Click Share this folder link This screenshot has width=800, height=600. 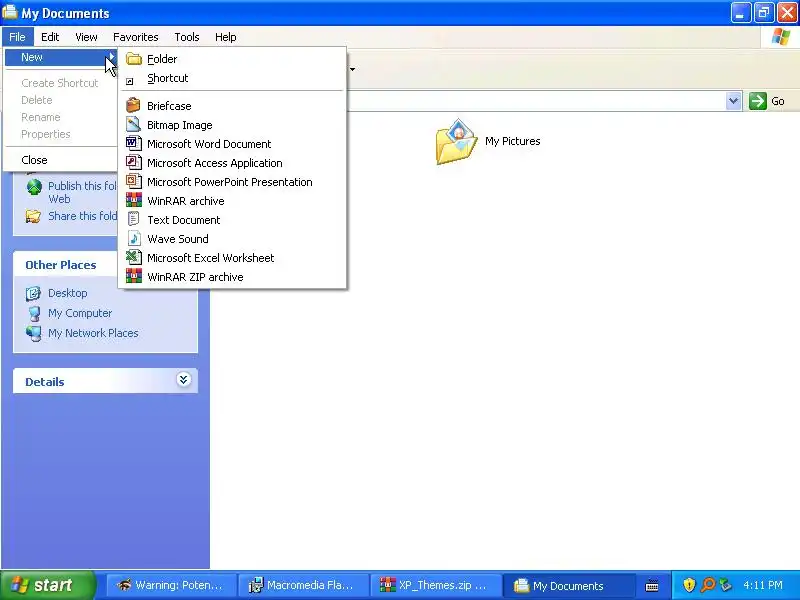[x=83, y=216]
